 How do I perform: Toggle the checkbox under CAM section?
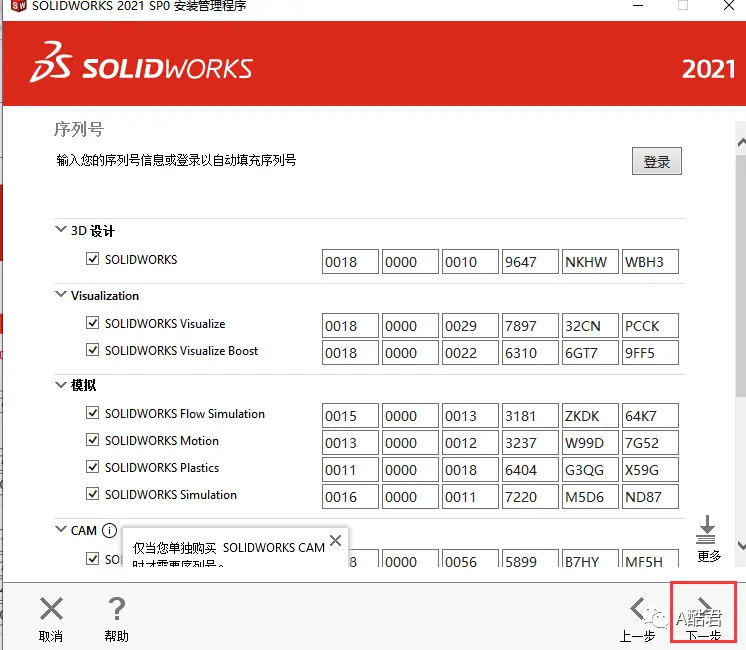click(x=92, y=559)
